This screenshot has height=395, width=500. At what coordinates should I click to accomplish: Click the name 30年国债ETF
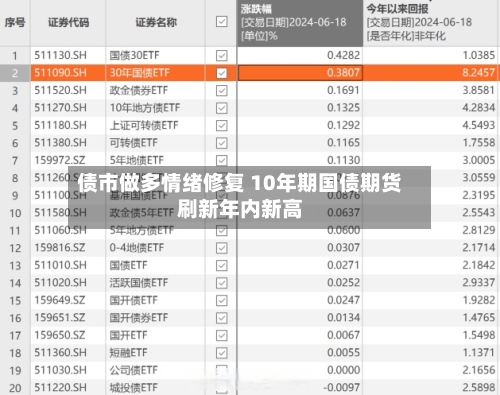point(140,73)
